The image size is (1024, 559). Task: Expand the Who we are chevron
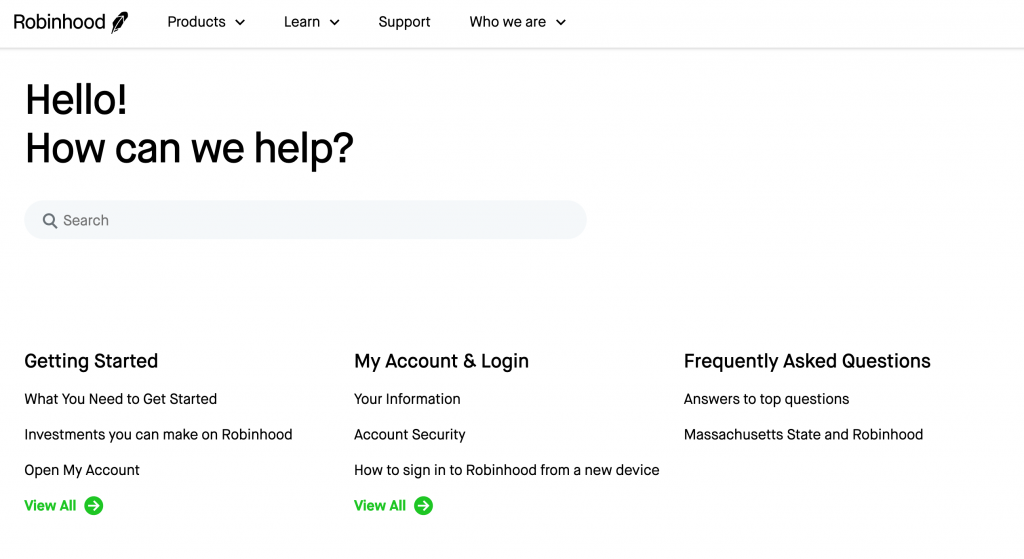tap(560, 22)
